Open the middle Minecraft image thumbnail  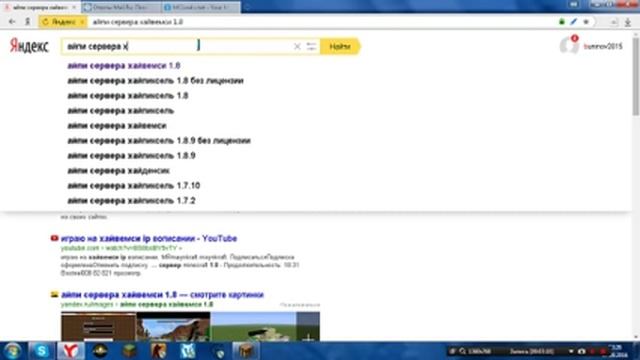(173, 327)
